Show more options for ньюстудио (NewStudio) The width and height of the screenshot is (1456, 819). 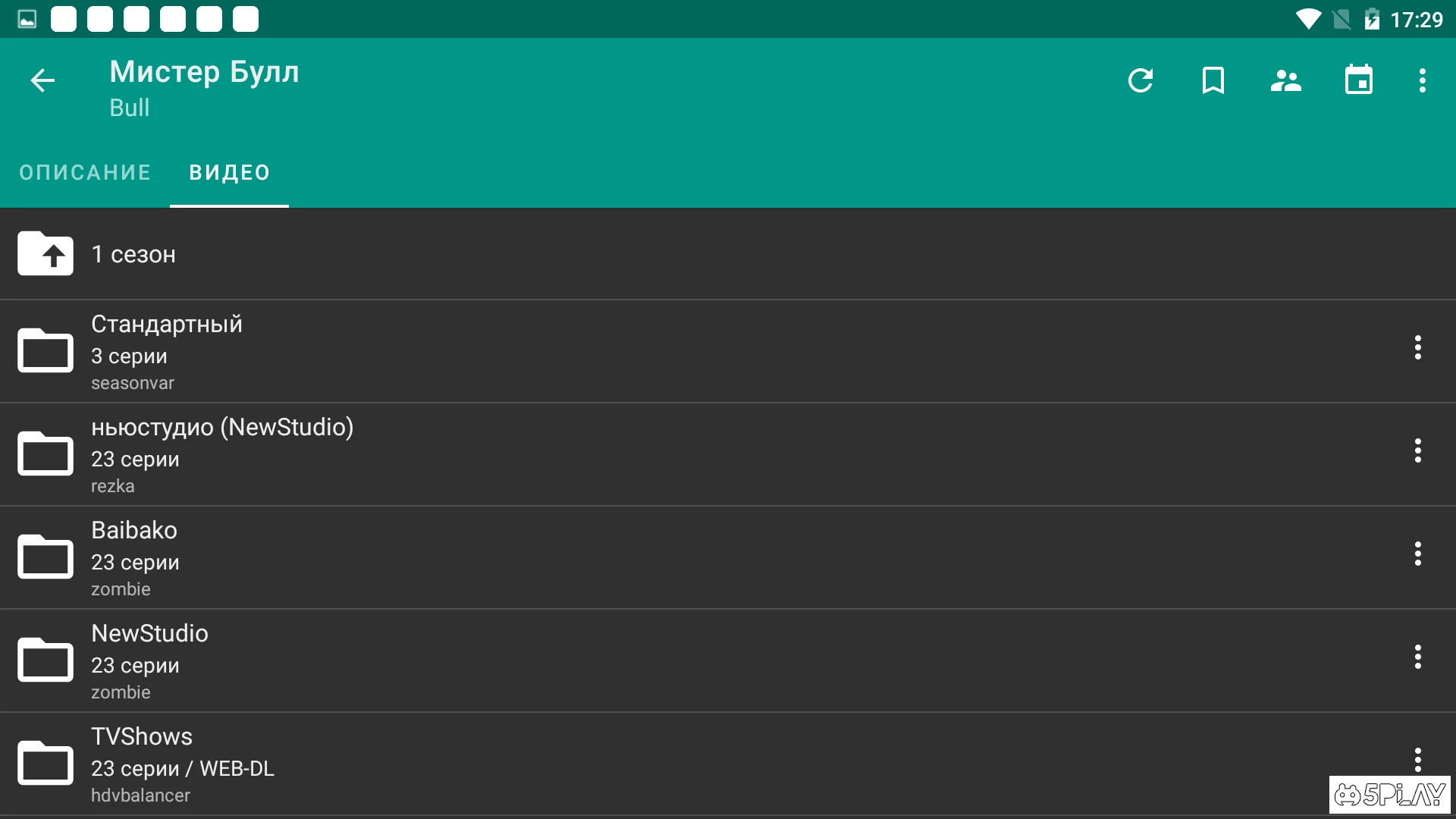(1417, 451)
